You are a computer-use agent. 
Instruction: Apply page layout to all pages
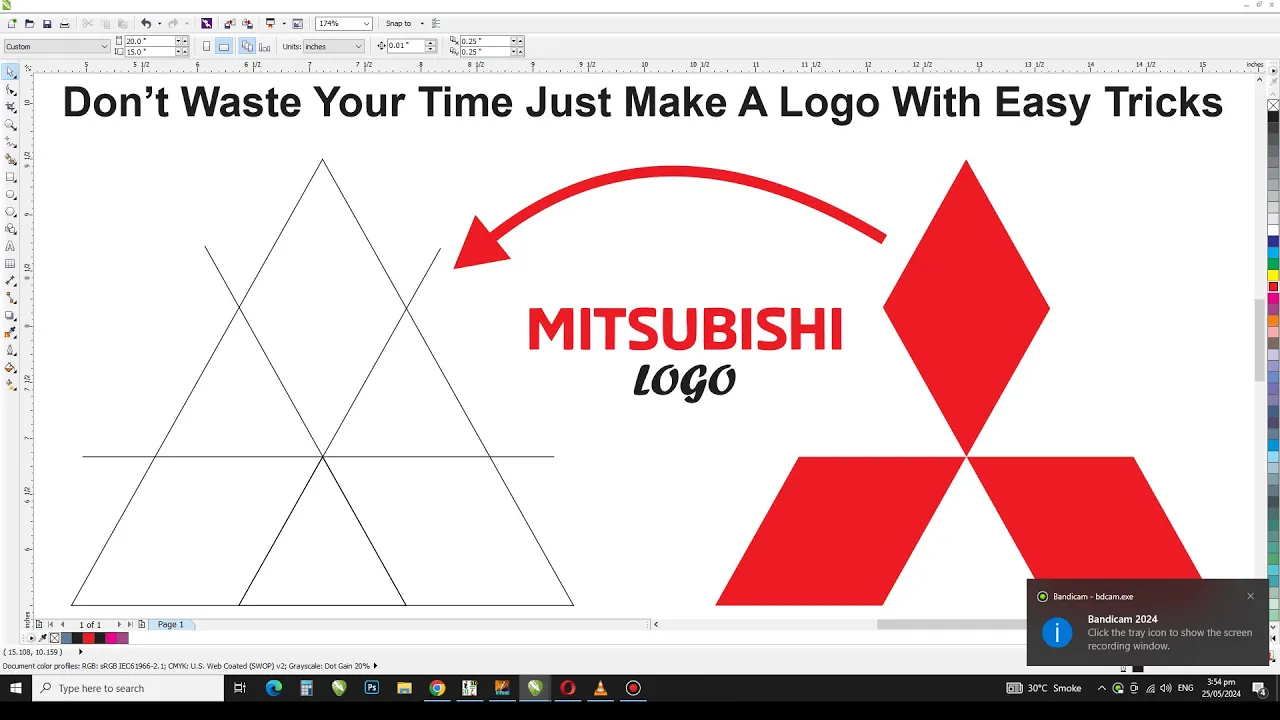(247, 46)
